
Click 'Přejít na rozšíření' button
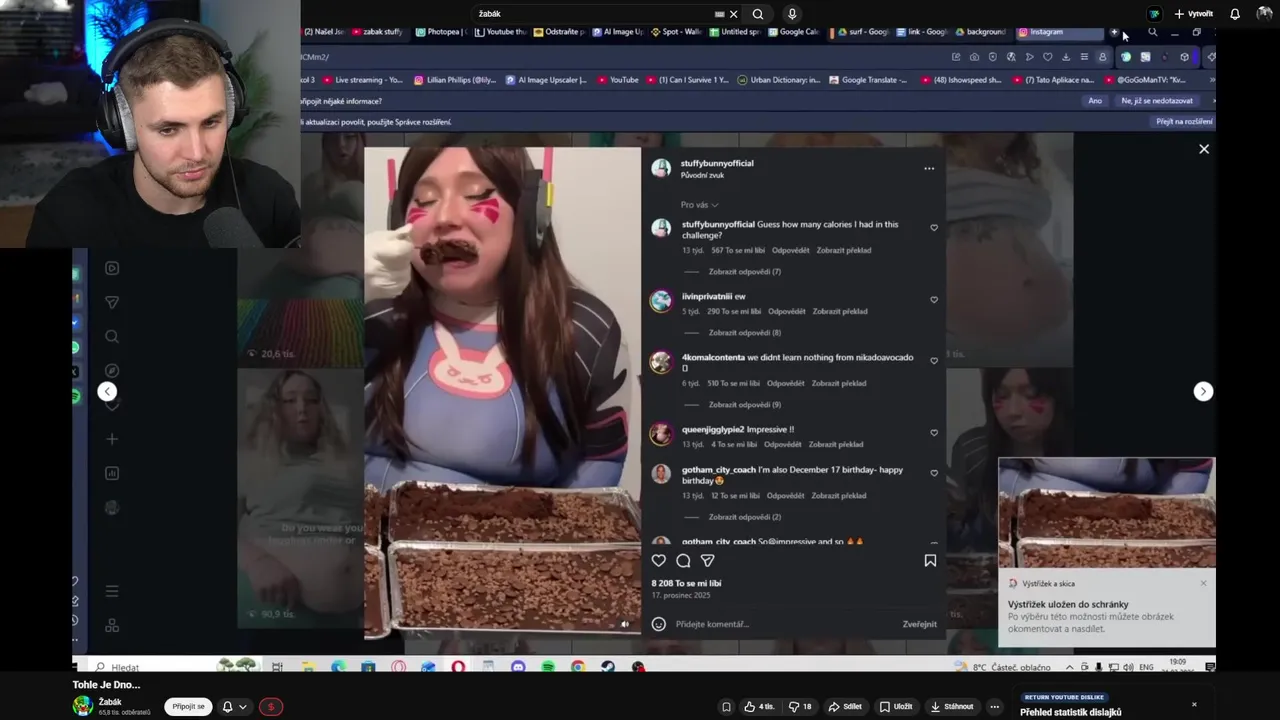(x=1184, y=122)
